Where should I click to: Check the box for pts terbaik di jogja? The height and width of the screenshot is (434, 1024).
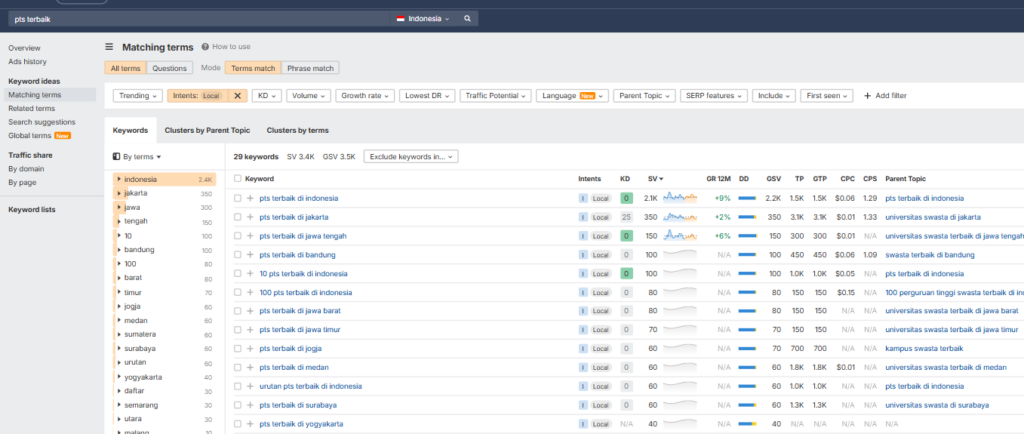pyautogui.click(x=238, y=349)
